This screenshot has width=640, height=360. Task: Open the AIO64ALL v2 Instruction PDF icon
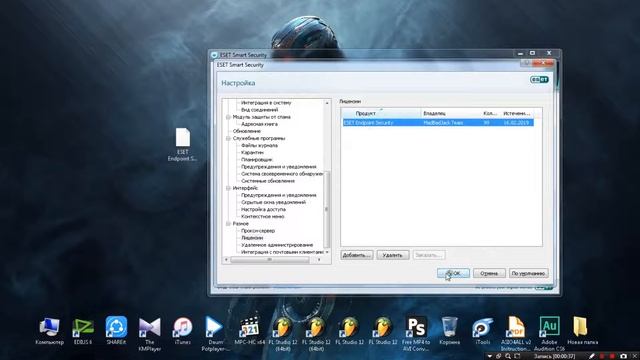pos(516,334)
